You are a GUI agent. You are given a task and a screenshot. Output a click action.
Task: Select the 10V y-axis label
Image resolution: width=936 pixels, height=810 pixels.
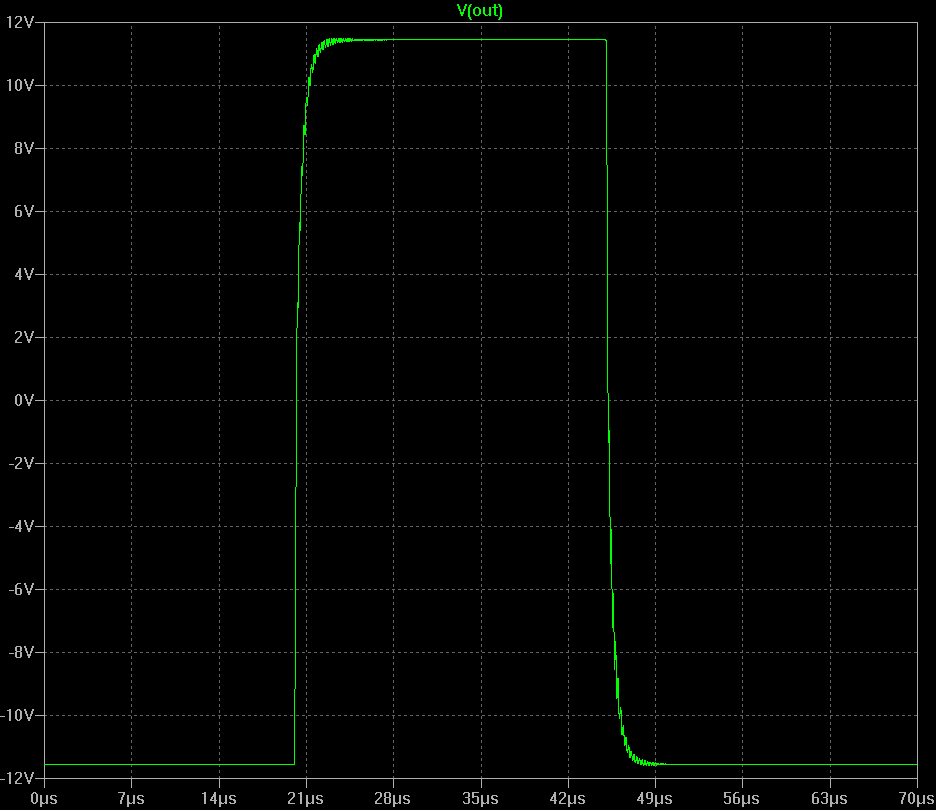tap(20, 85)
